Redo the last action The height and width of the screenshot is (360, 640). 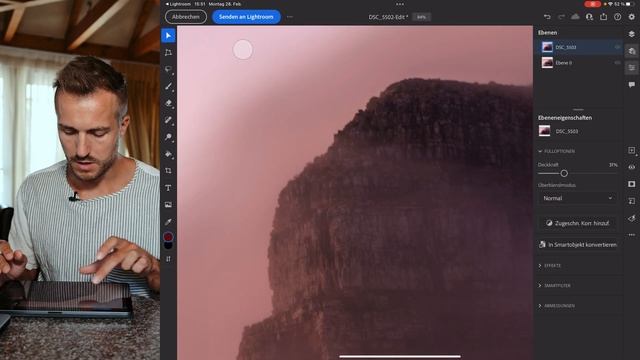[561, 17]
